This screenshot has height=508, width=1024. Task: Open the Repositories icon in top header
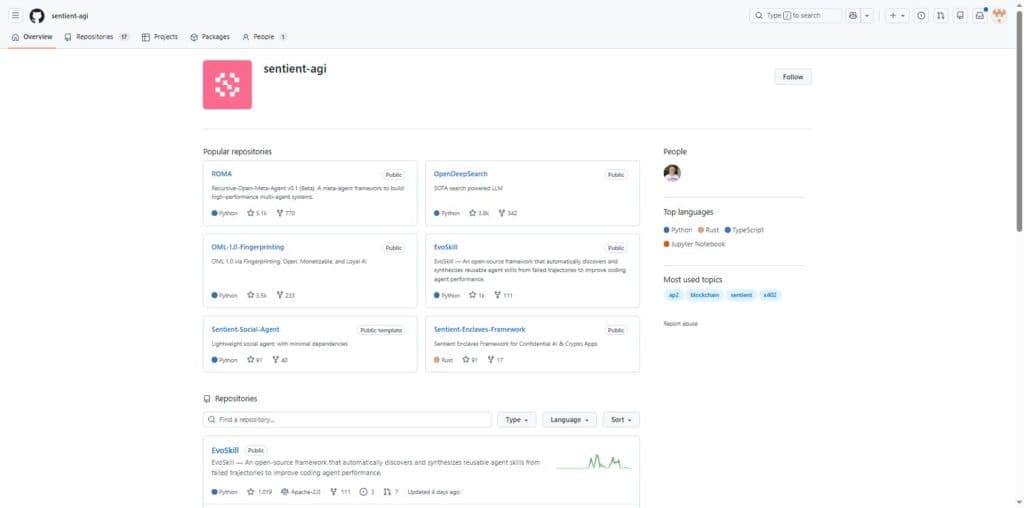pos(960,16)
